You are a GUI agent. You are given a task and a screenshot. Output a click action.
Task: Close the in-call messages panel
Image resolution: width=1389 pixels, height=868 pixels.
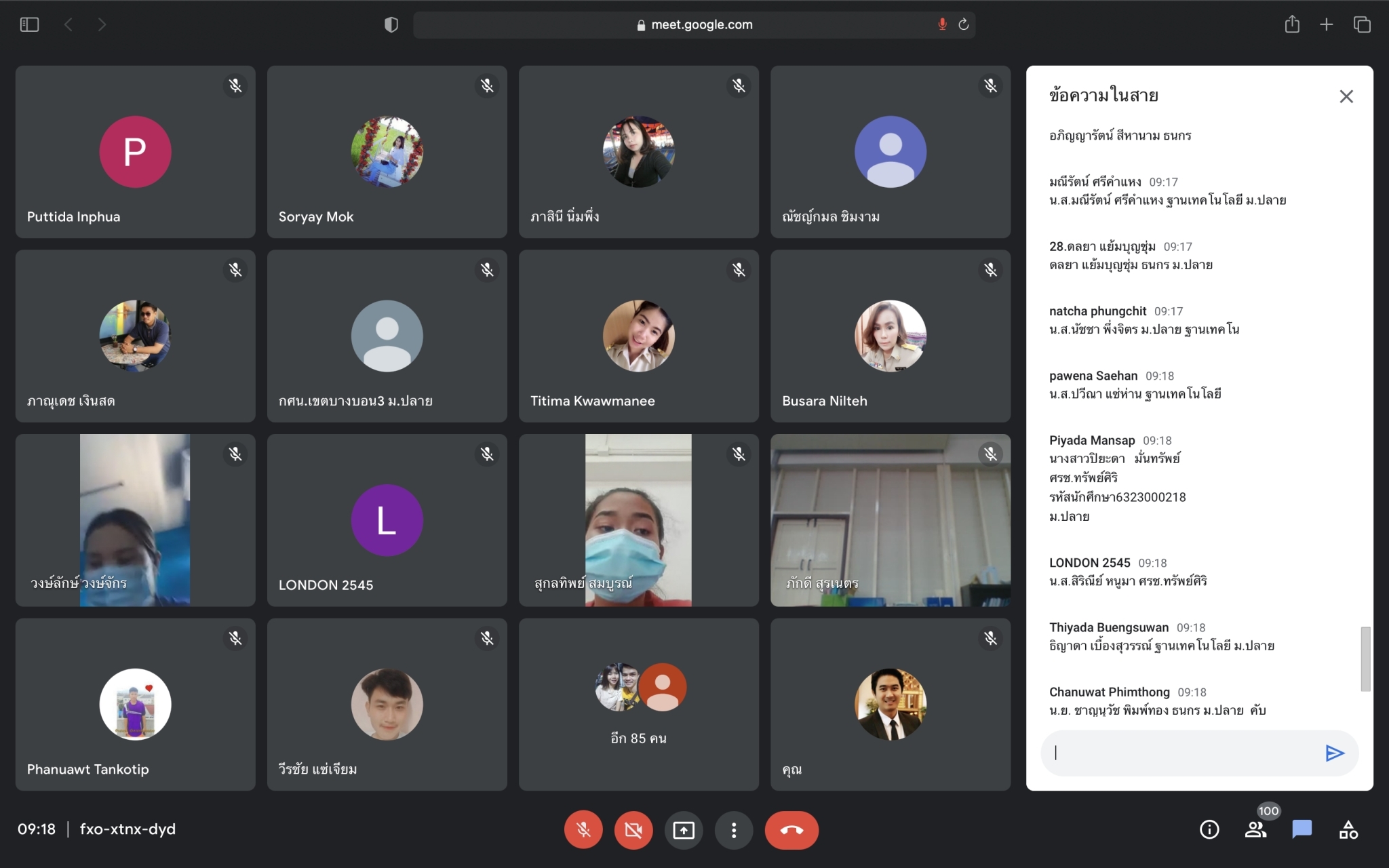pos(1346,96)
